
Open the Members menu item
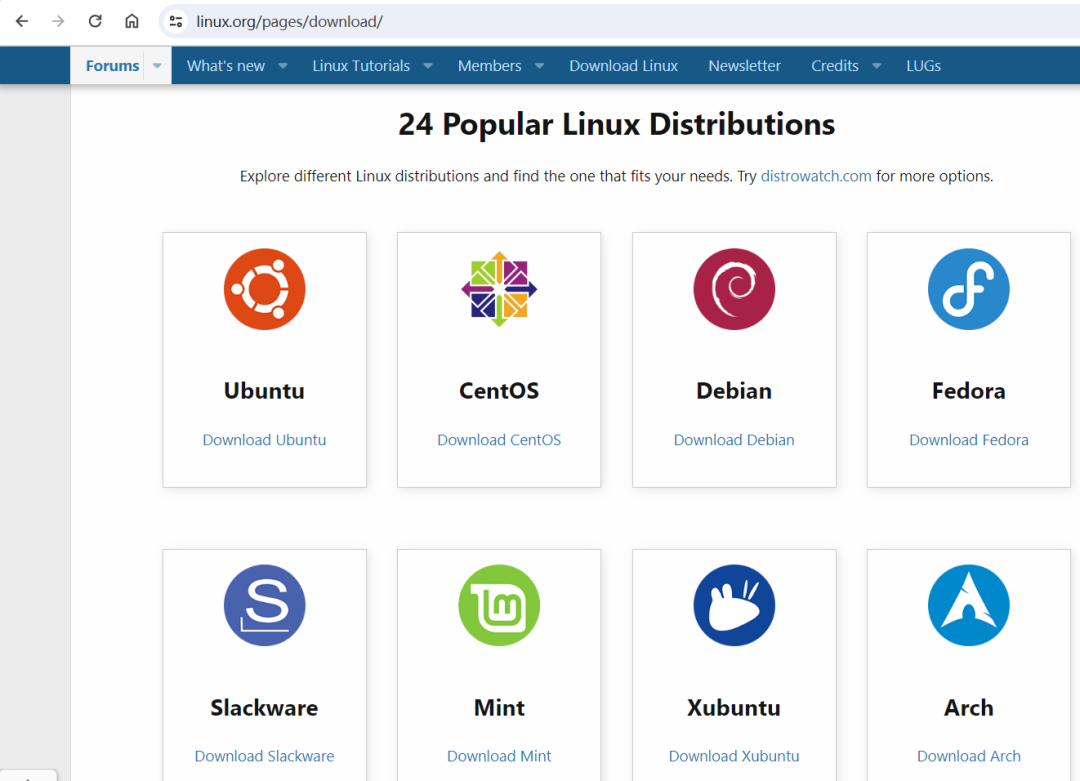490,66
